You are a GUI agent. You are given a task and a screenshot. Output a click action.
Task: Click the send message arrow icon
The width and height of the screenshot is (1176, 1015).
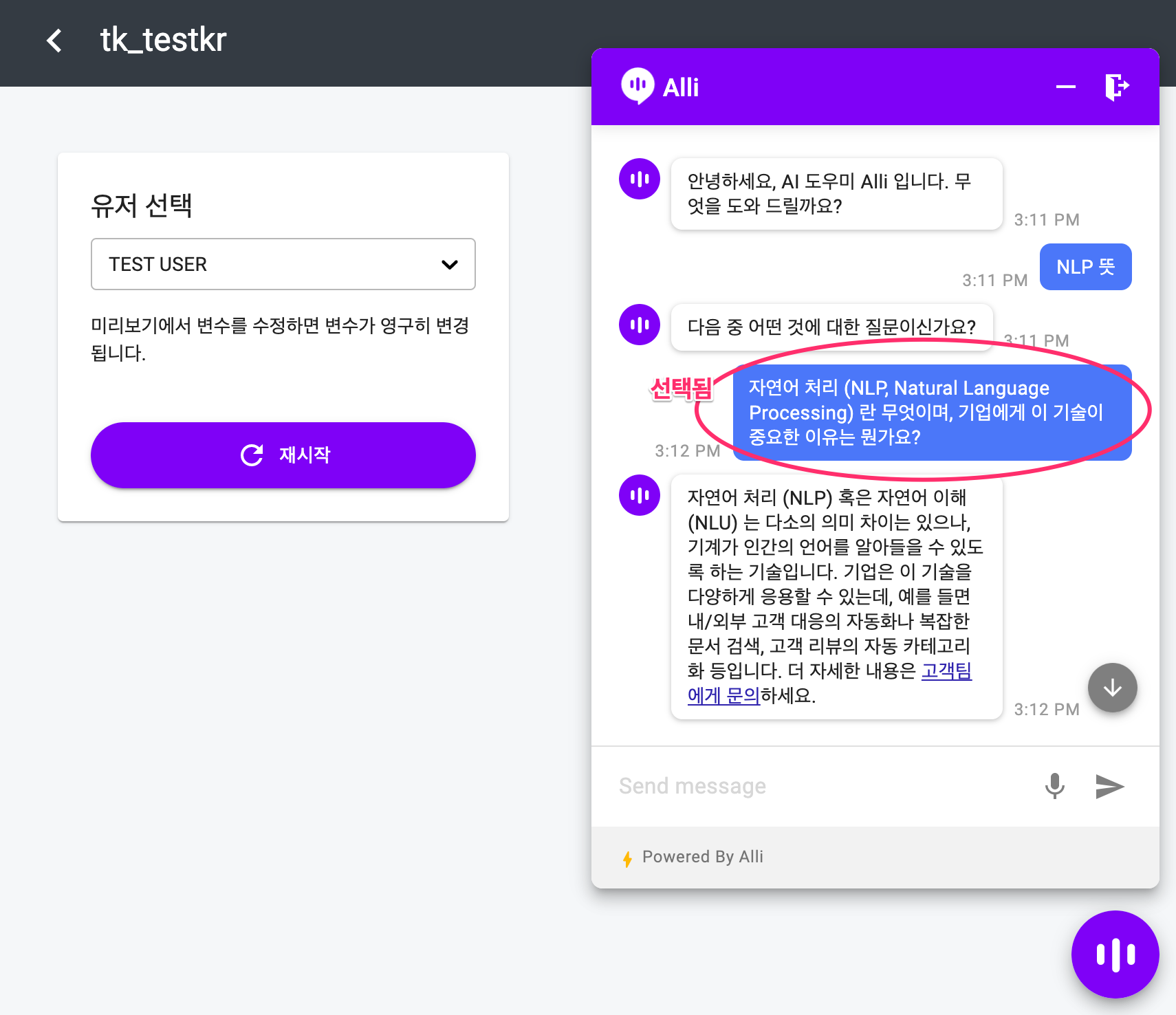(1109, 786)
